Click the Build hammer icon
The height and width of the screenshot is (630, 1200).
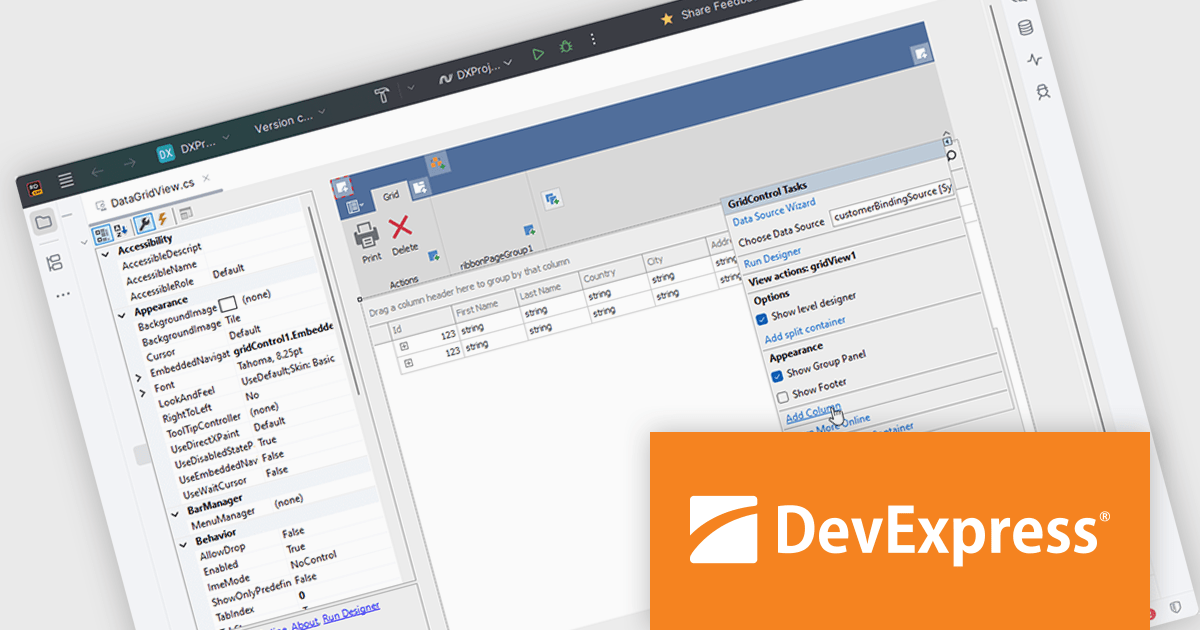[382, 94]
